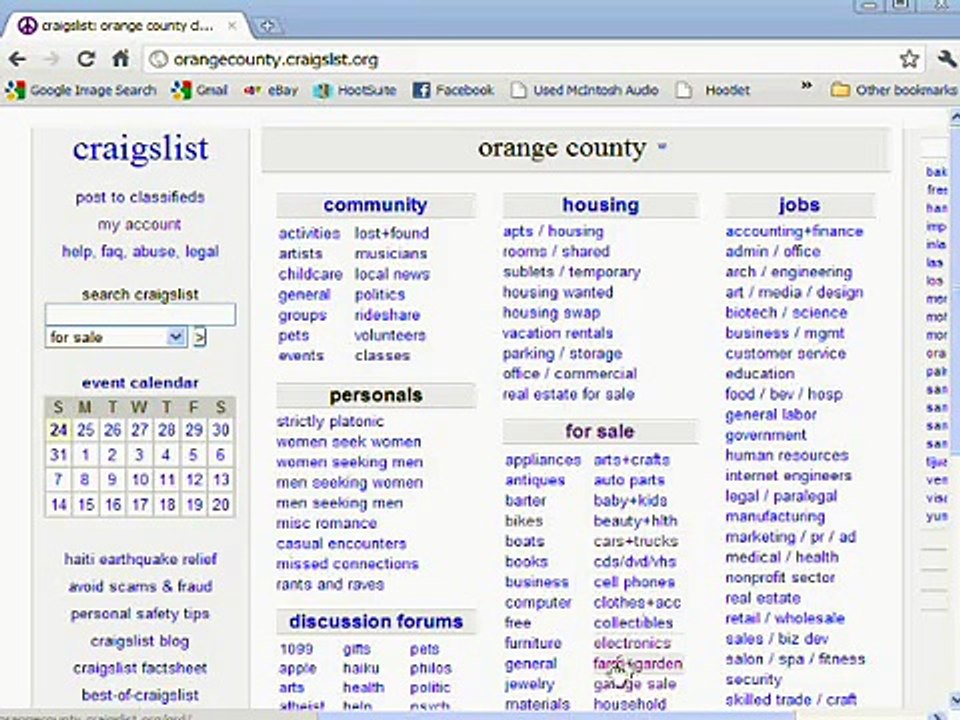Image resolution: width=960 pixels, height=720 pixels.
Task: Open strictly platonic in personals
Action: 330,421
